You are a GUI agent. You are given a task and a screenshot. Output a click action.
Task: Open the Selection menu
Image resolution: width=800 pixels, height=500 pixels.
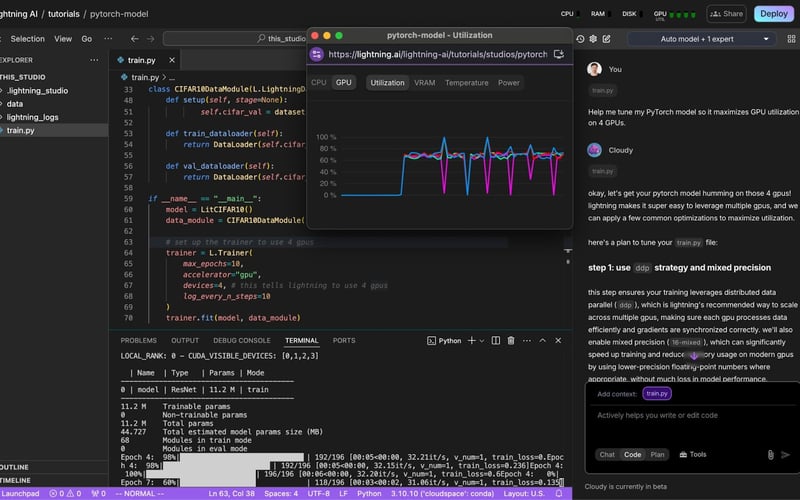[x=28, y=39]
